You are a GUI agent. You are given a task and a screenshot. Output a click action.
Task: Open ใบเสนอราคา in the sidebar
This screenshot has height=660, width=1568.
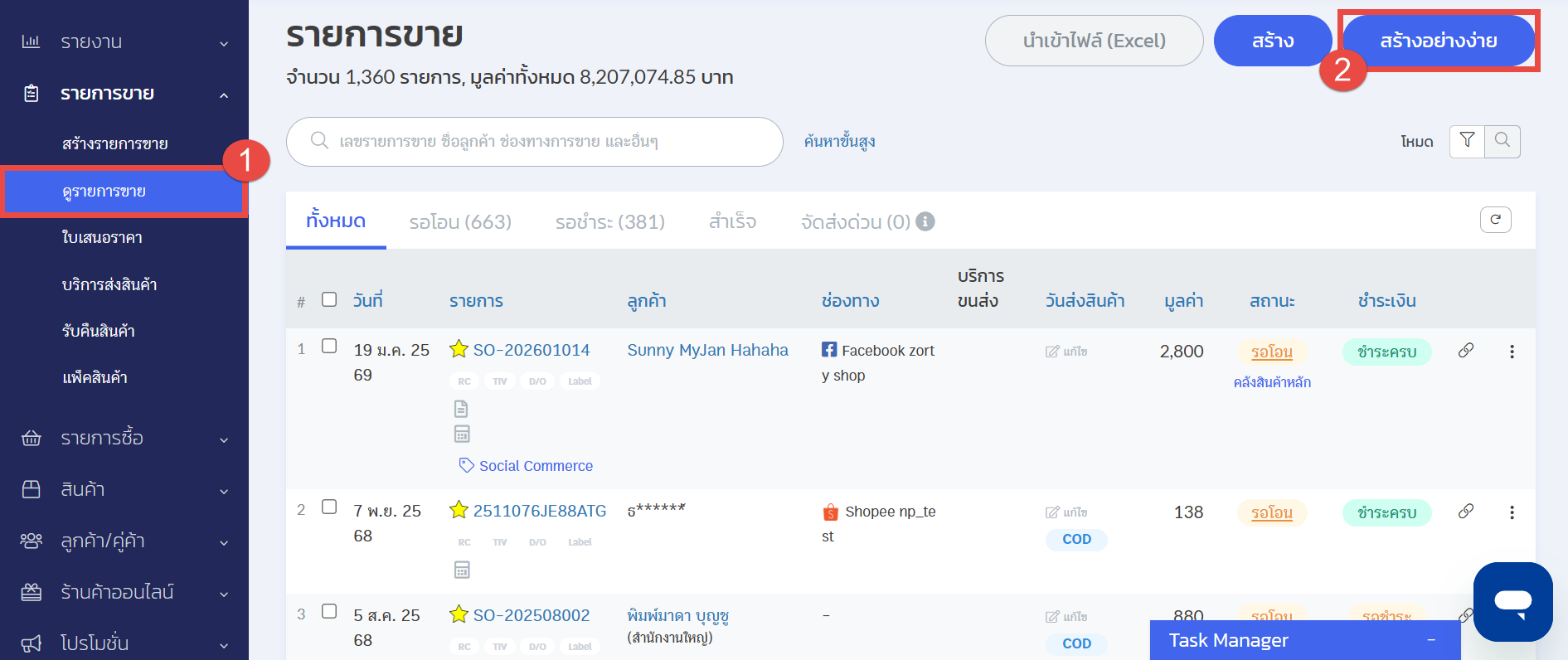[102, 238]
